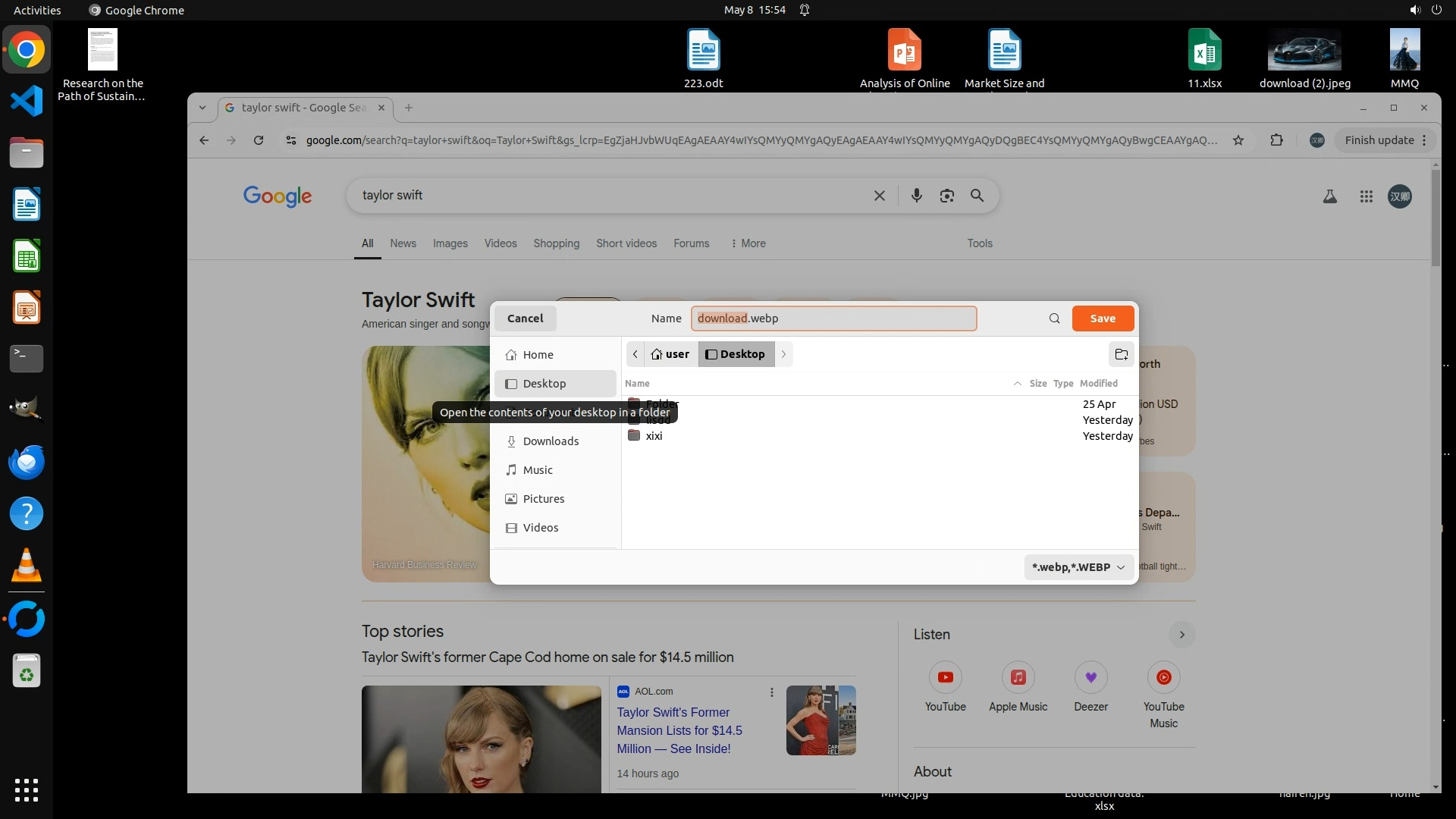Click the search icon in save dialog
This screenshot has width=1456, height=819.
coord(1054,318)
